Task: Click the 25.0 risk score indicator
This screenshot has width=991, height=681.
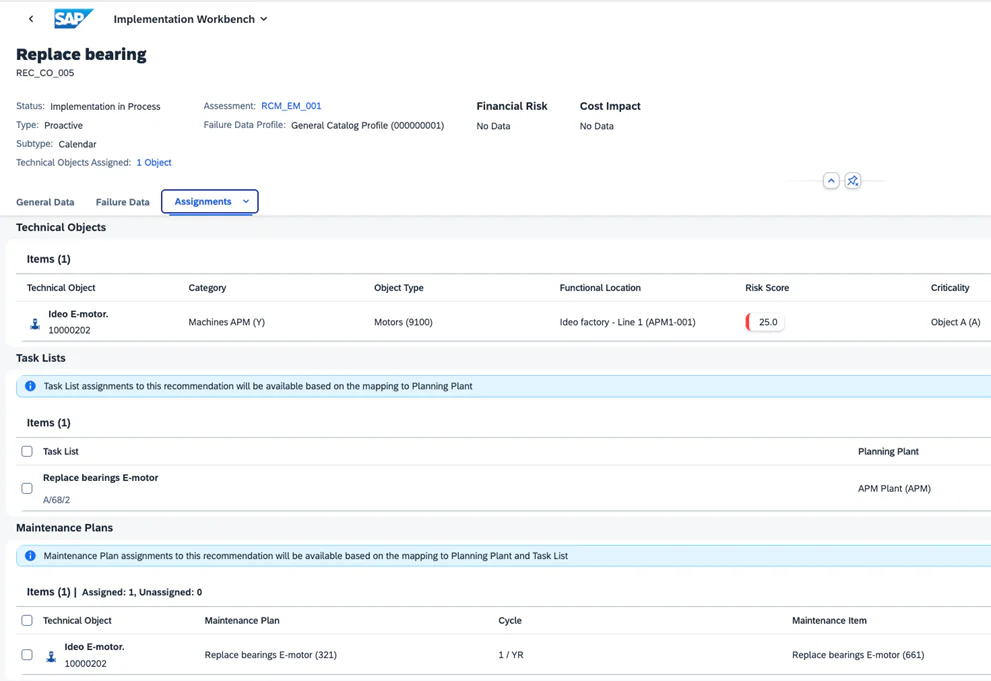Action: click(x=765, y=322)
